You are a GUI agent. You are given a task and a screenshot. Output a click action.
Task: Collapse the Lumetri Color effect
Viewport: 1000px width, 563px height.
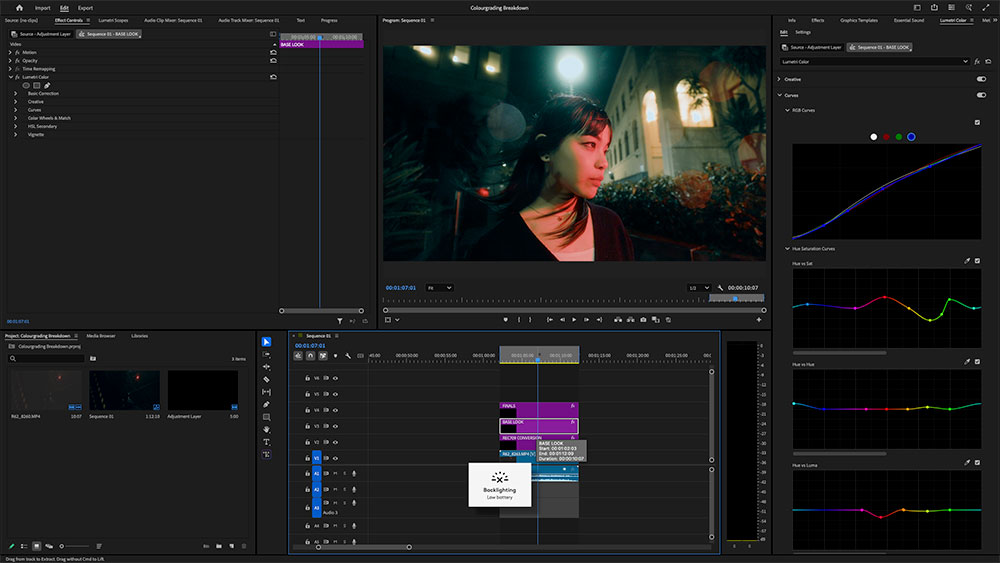coord(10,77)
